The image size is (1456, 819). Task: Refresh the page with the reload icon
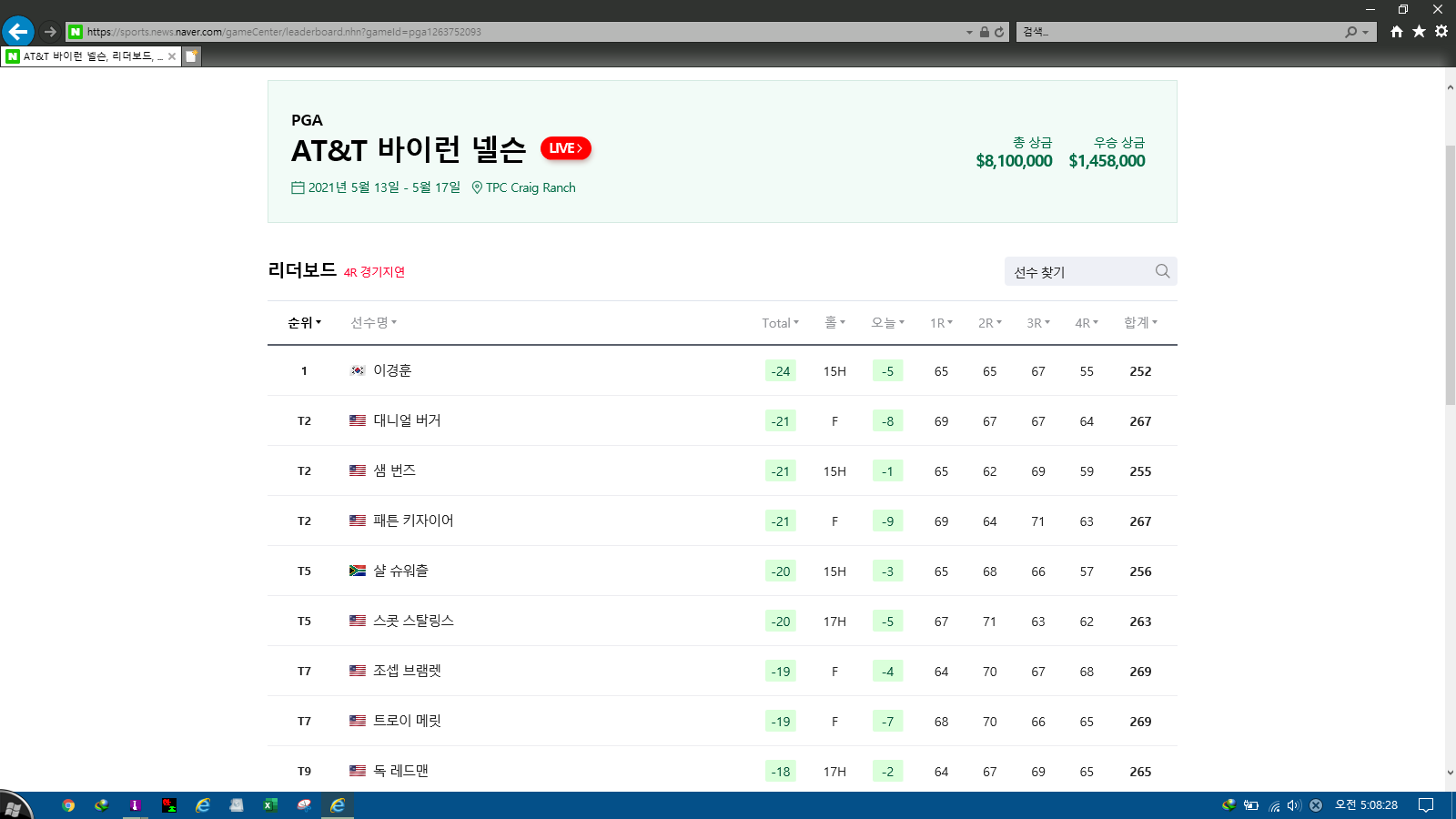(x=999, y=32)
